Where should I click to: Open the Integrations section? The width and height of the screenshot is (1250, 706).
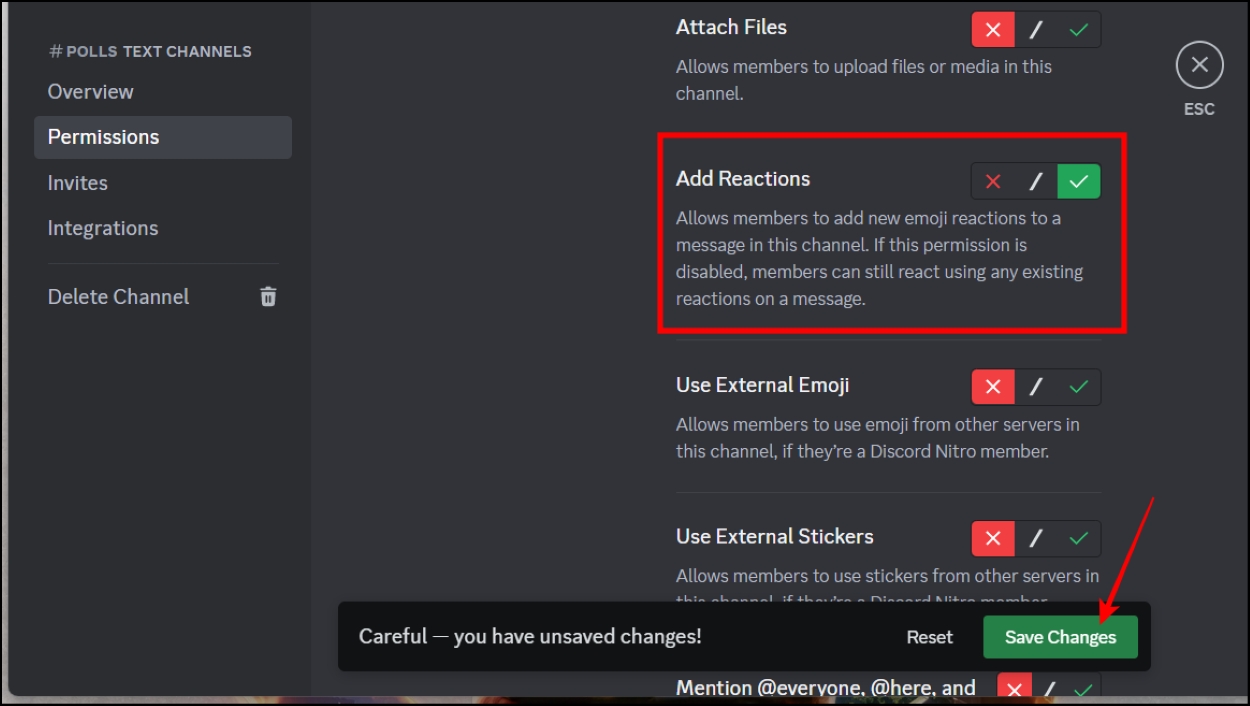103,227
